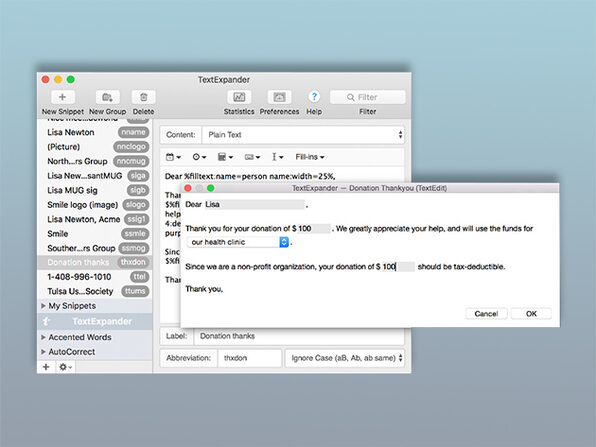Open the cursor position insert dropdown
Viewport: 596px width, 447px height.
[277, 157]
